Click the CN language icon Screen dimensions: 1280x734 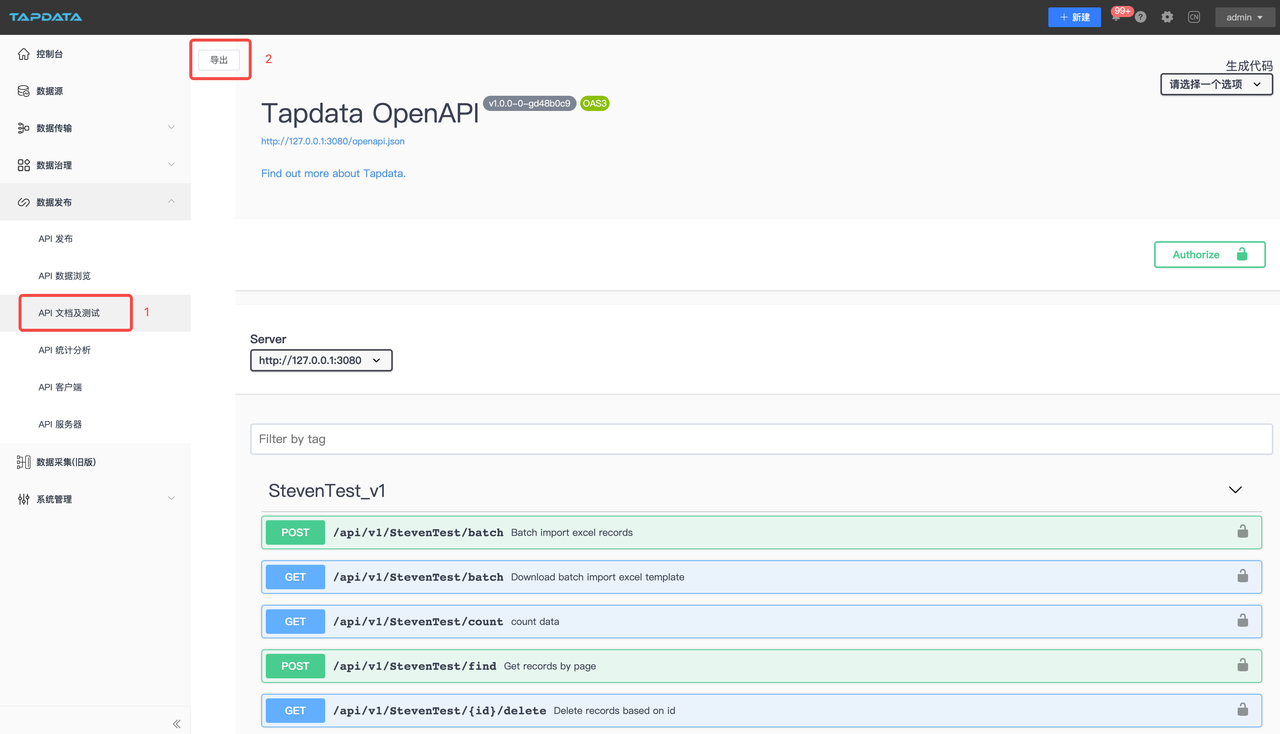pyautogui.click(x=1194, y=17)
